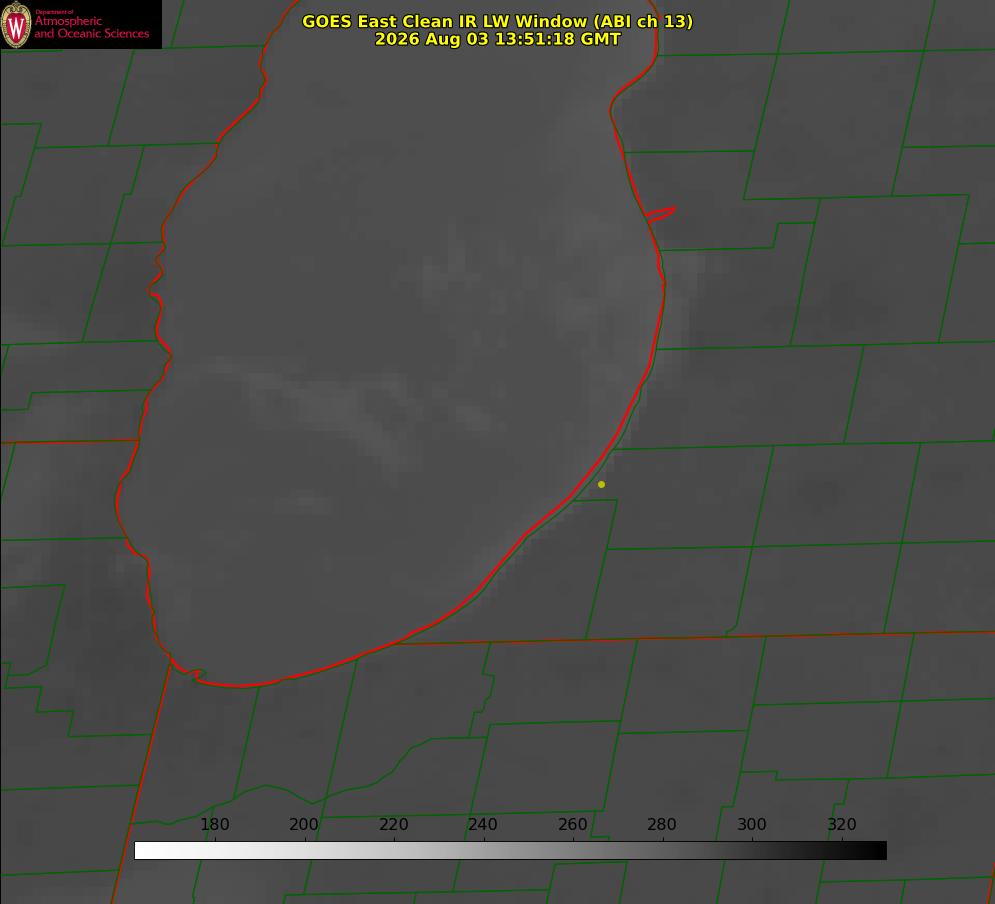Click the 260 colorbar label
Viewport: 995px width, 904px height.
click(x=572, y=824)
